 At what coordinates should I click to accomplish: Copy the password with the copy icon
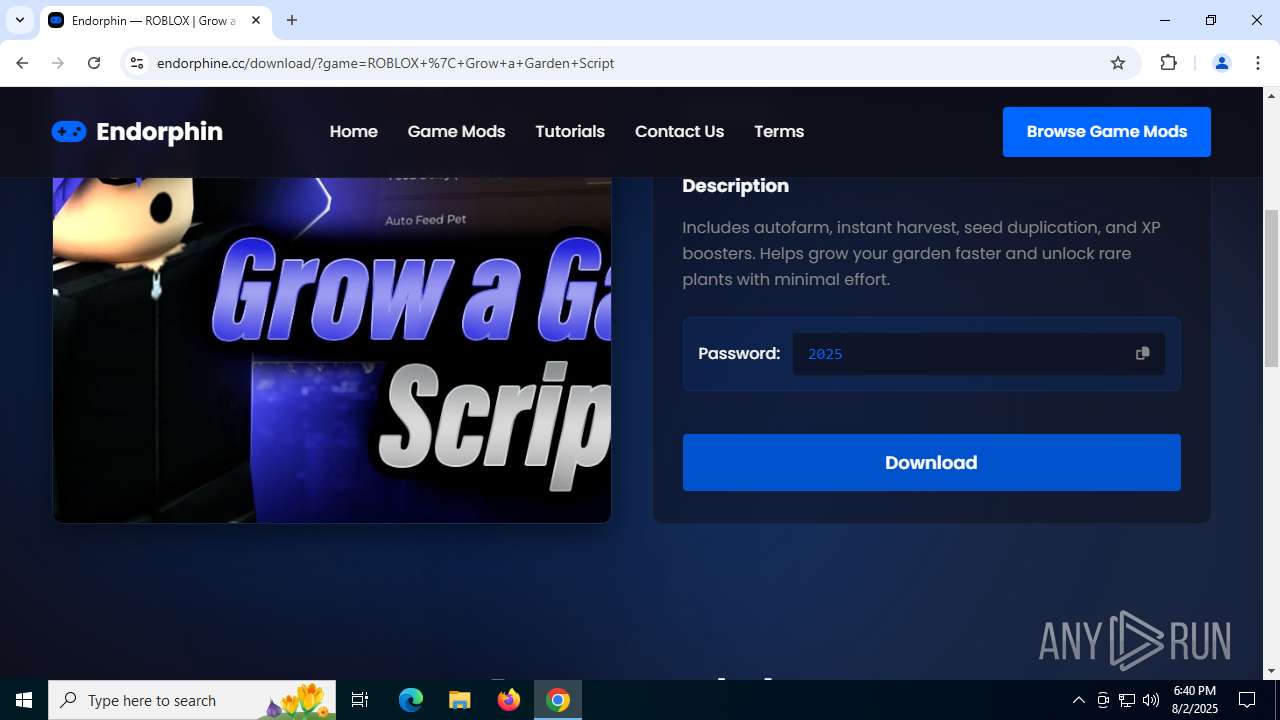pos(1142,354)
